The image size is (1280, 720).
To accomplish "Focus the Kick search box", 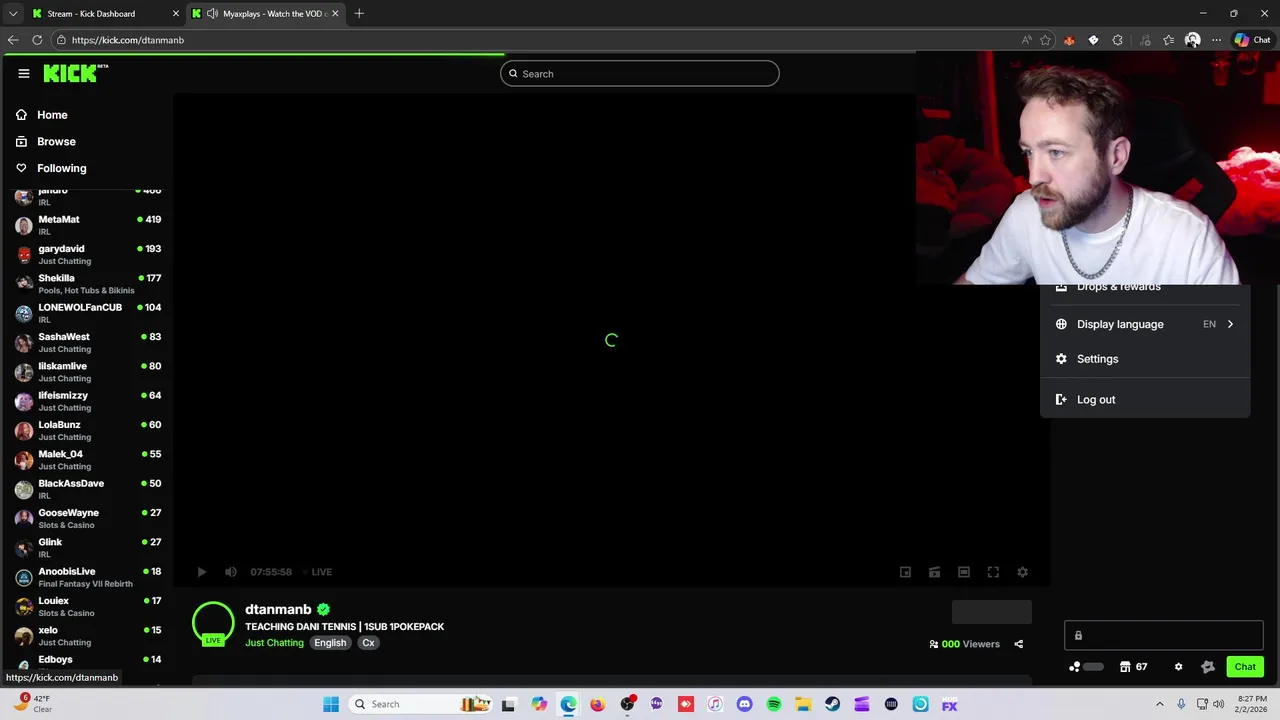I will pyautogui.click(x=640, y=73).
